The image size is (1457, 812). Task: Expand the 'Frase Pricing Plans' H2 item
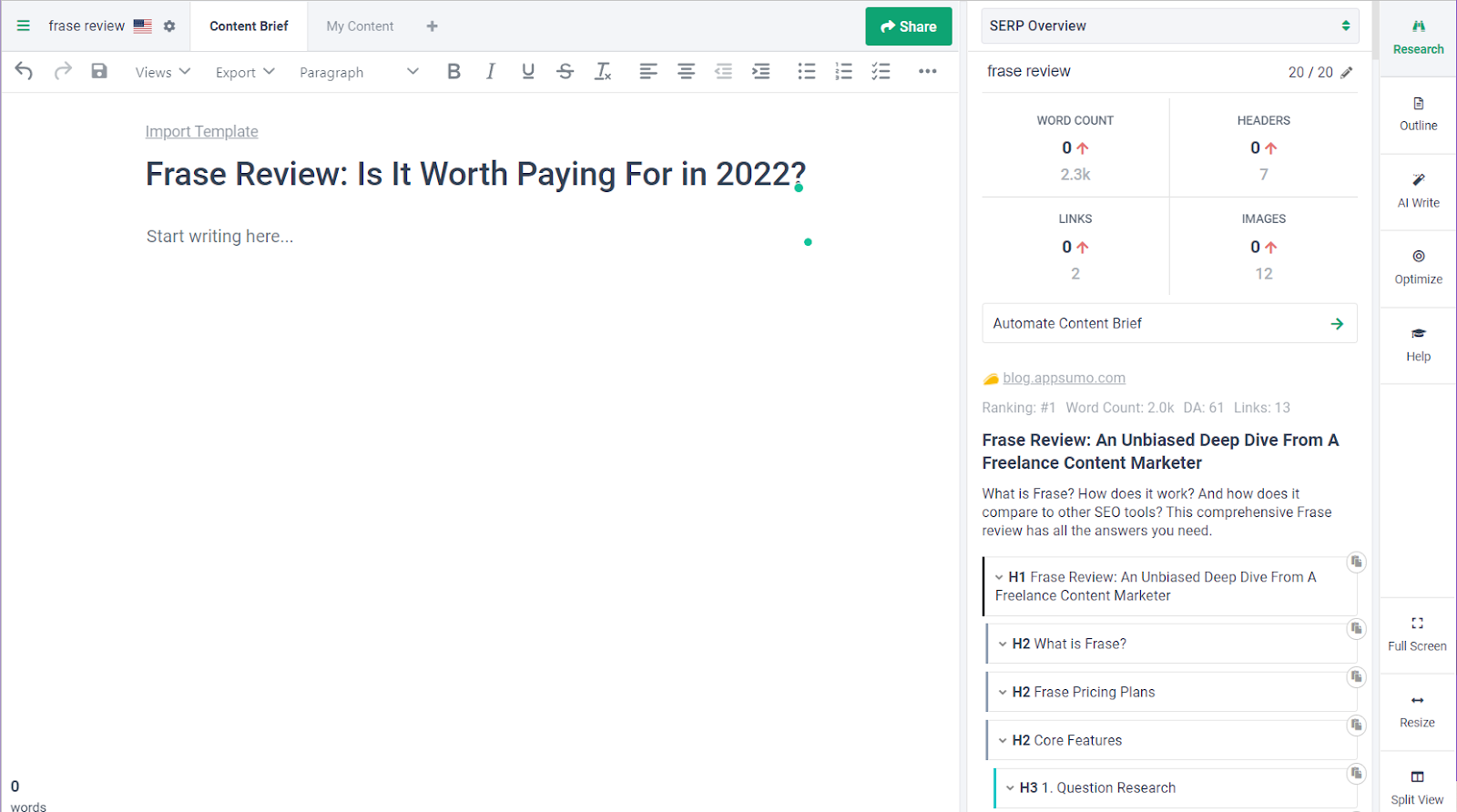(x=1003, y=692)
